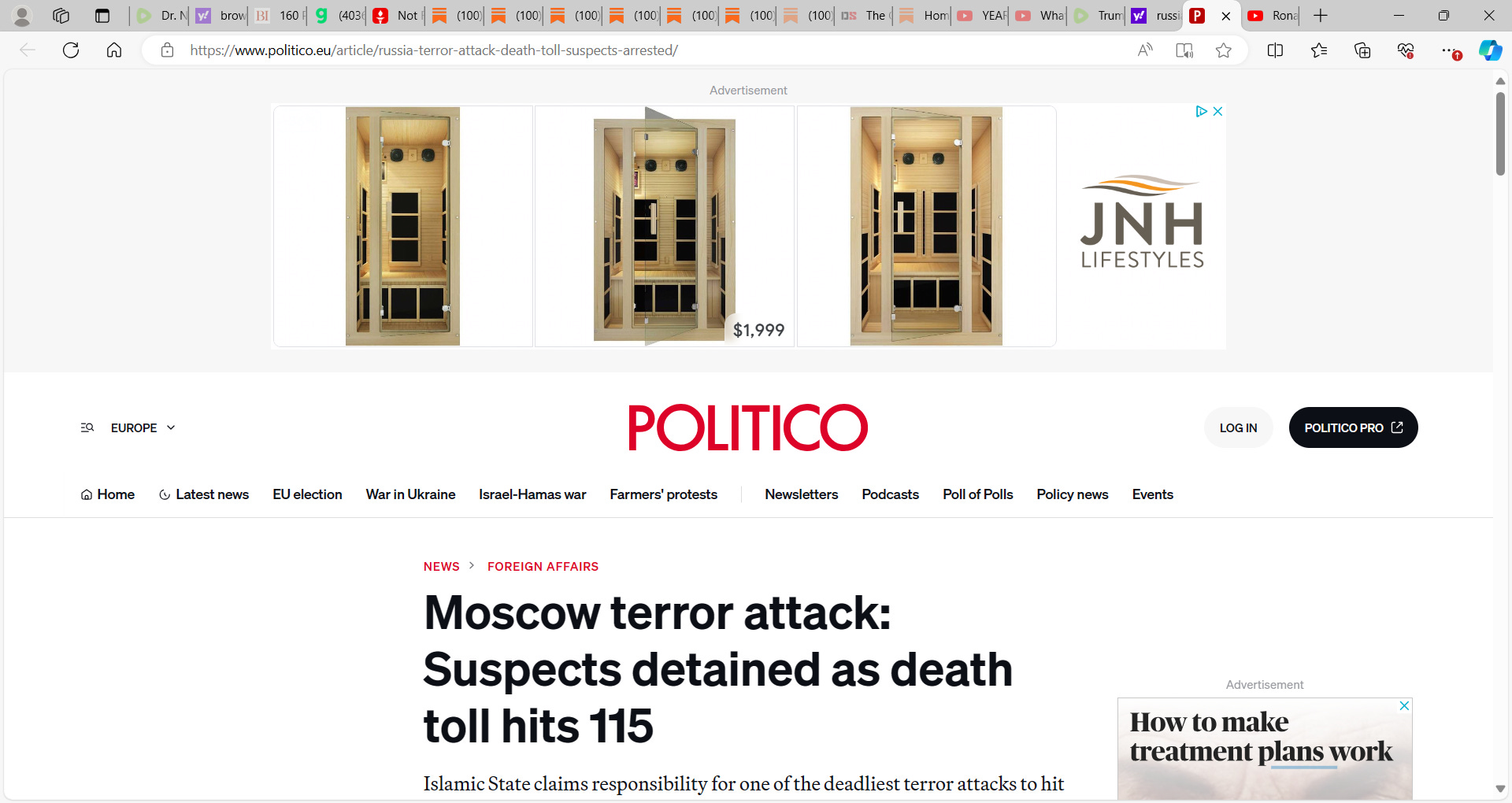
Task: Open EU election nav link
Action: click(307, 494)
